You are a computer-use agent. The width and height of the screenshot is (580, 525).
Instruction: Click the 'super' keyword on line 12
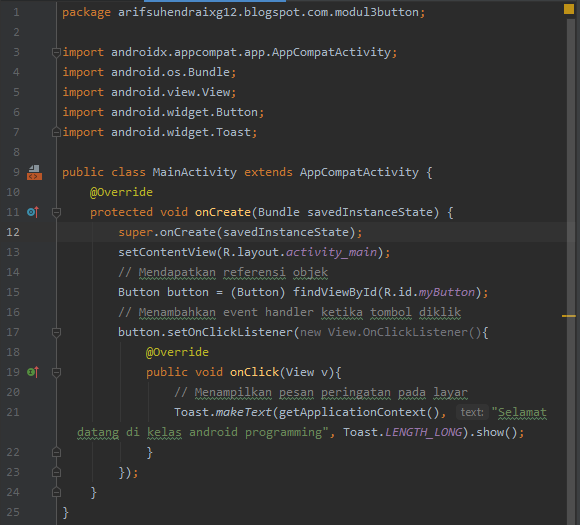[135, 233]
